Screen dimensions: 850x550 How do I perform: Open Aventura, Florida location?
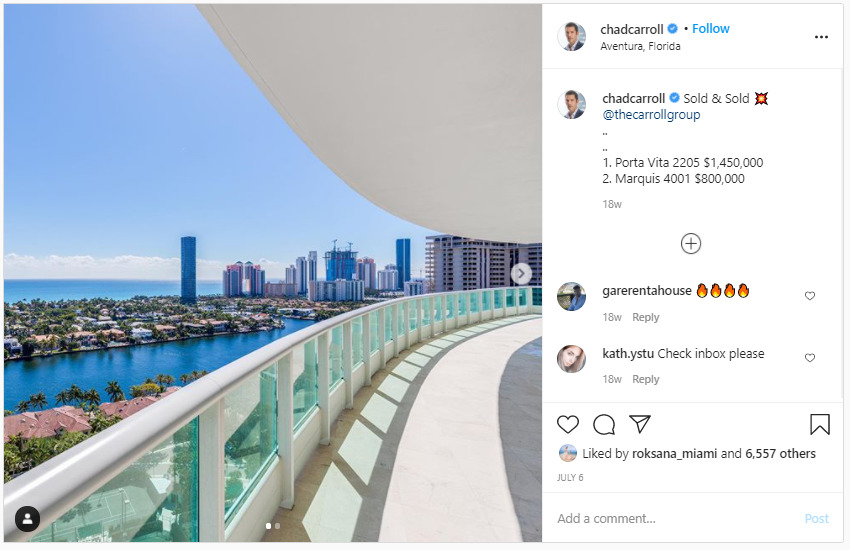[640, 47]
